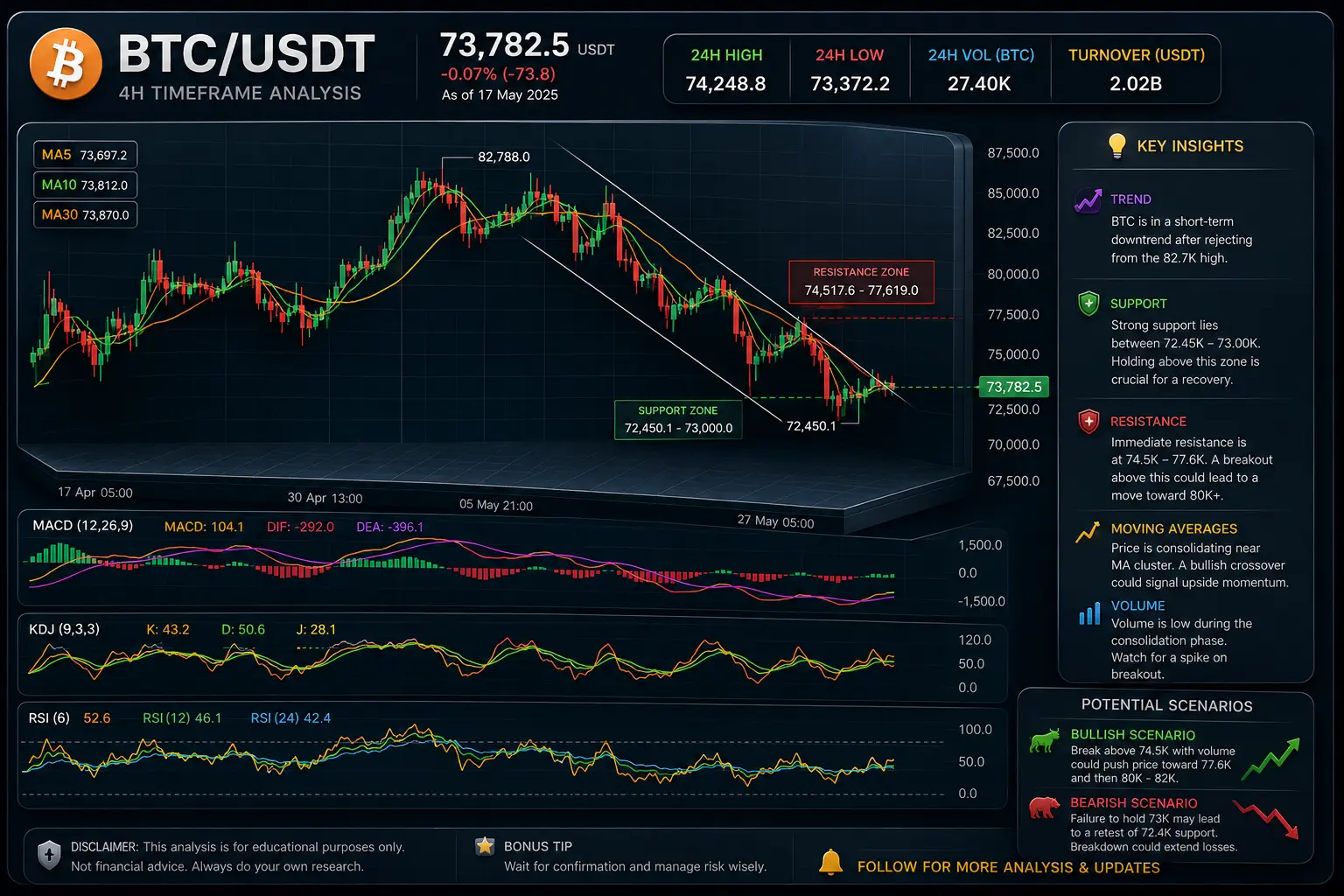This screenshot has width=1344, height=896.
Task: Click the "DEA: -396.1" value
Action: [389, 527]
